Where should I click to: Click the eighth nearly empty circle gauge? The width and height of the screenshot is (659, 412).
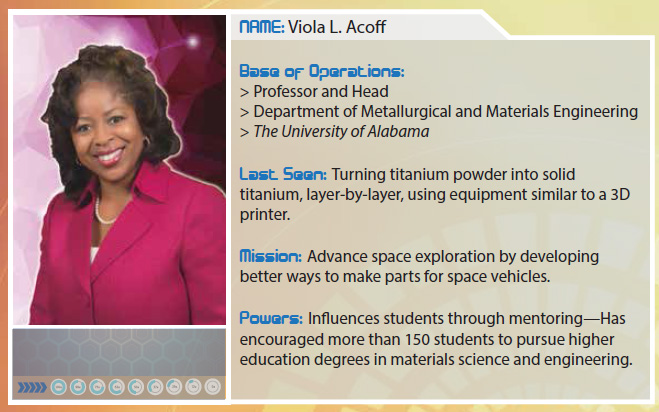click(193, 387)
